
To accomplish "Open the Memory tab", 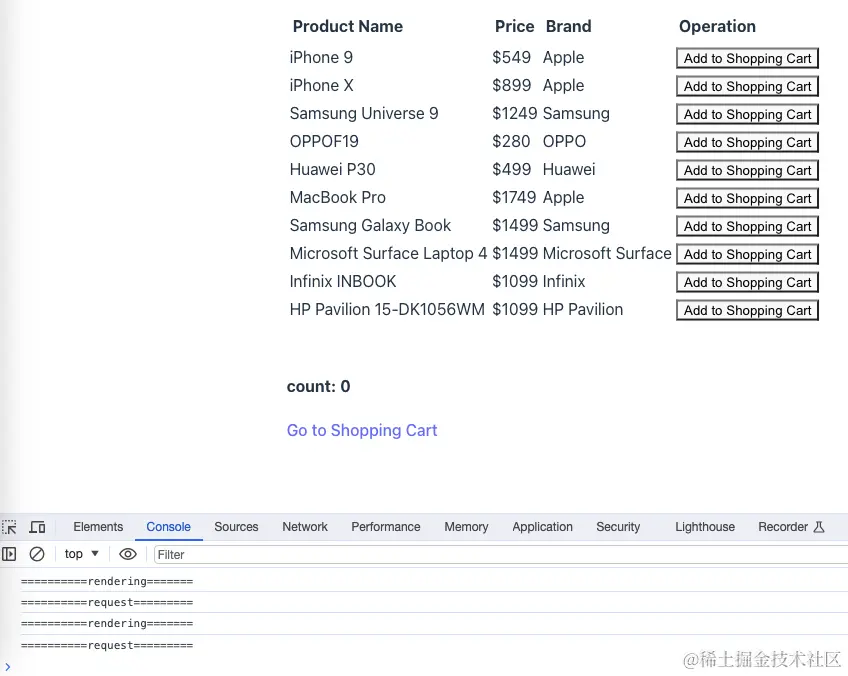I will tap(466, 527).
